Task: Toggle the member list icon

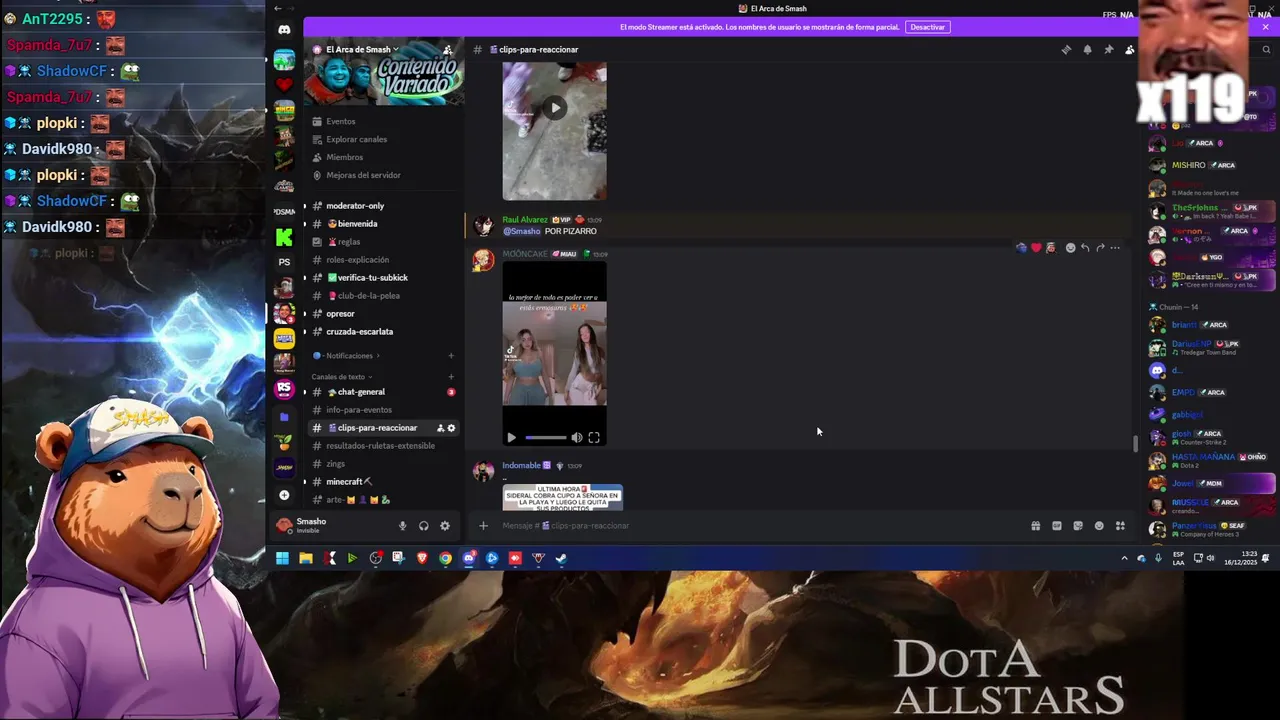Action: [x=1129, y=49]
